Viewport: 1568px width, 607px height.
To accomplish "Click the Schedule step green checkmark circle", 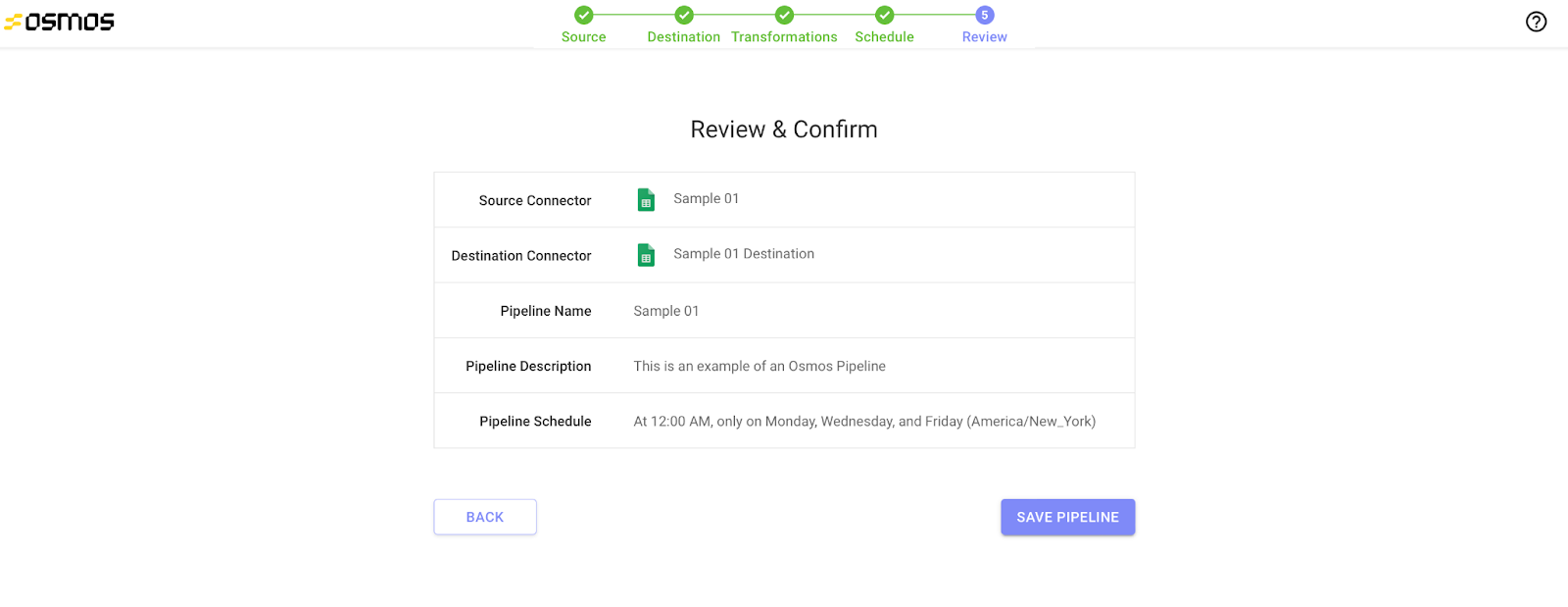I will (884, 15).
